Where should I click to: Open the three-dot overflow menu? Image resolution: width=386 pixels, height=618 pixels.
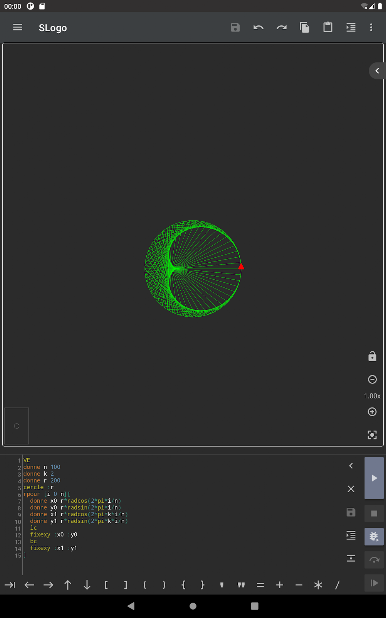pyautogui.click(x=371, y=27)
